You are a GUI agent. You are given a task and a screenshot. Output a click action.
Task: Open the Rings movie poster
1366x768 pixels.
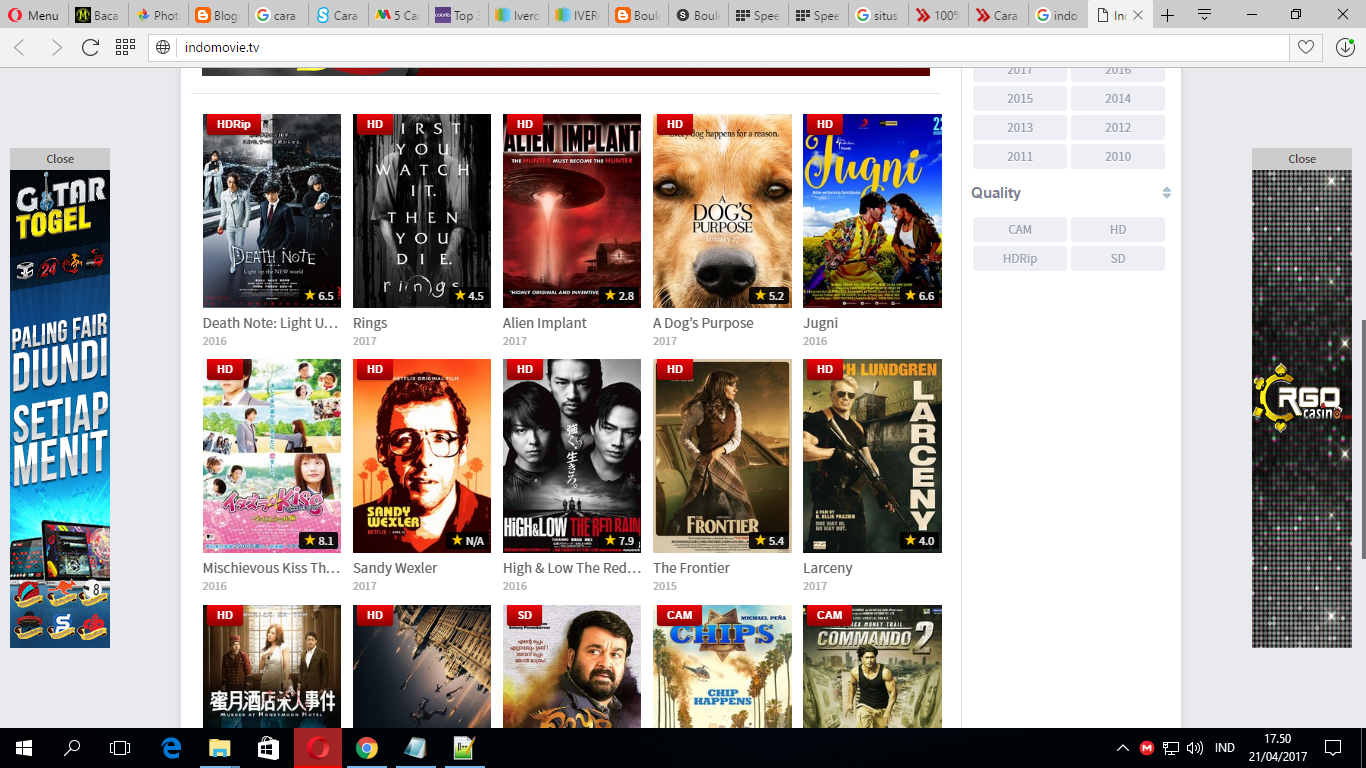point(422,211)
